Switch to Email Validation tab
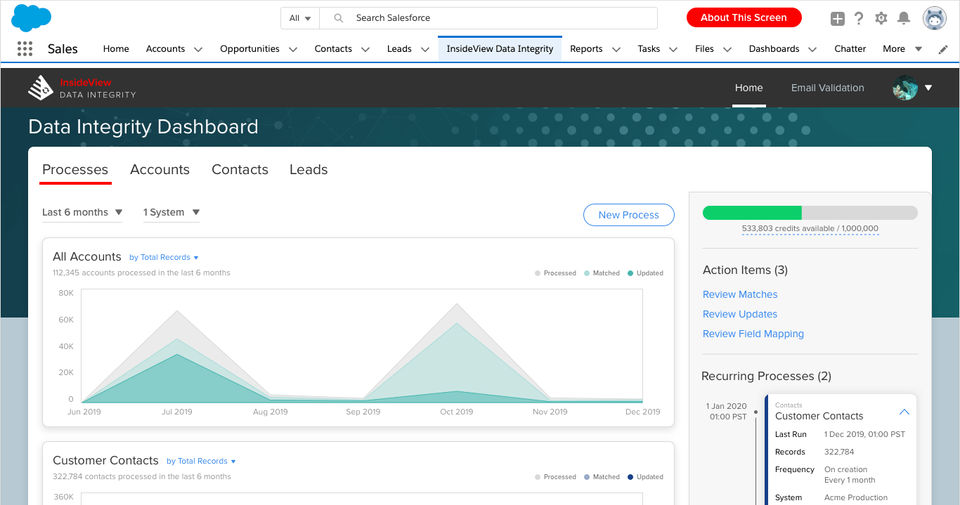The width and height of the screenshot is (960, 505). coord(827,88)
